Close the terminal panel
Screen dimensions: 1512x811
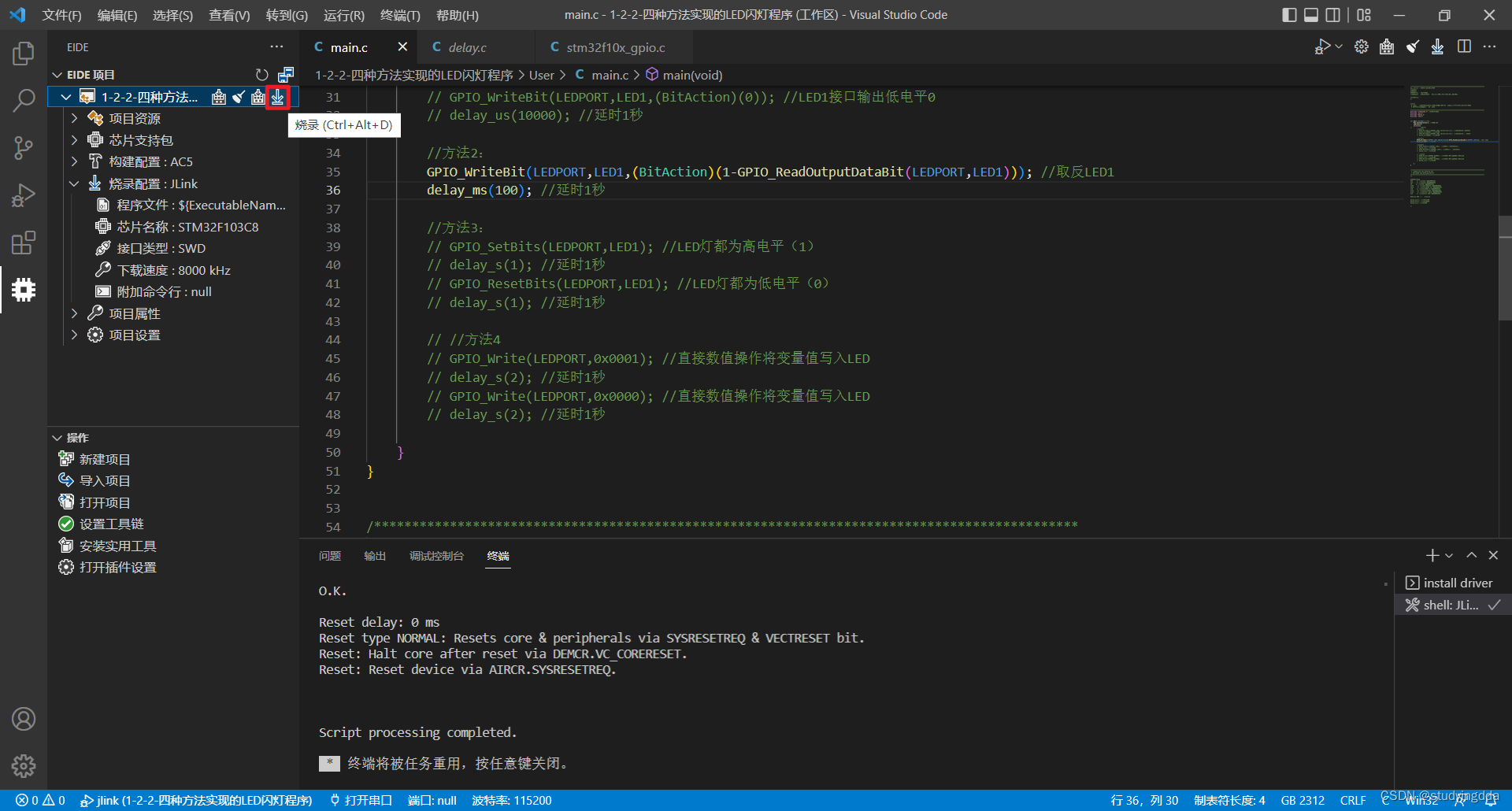click(1493, 556)
